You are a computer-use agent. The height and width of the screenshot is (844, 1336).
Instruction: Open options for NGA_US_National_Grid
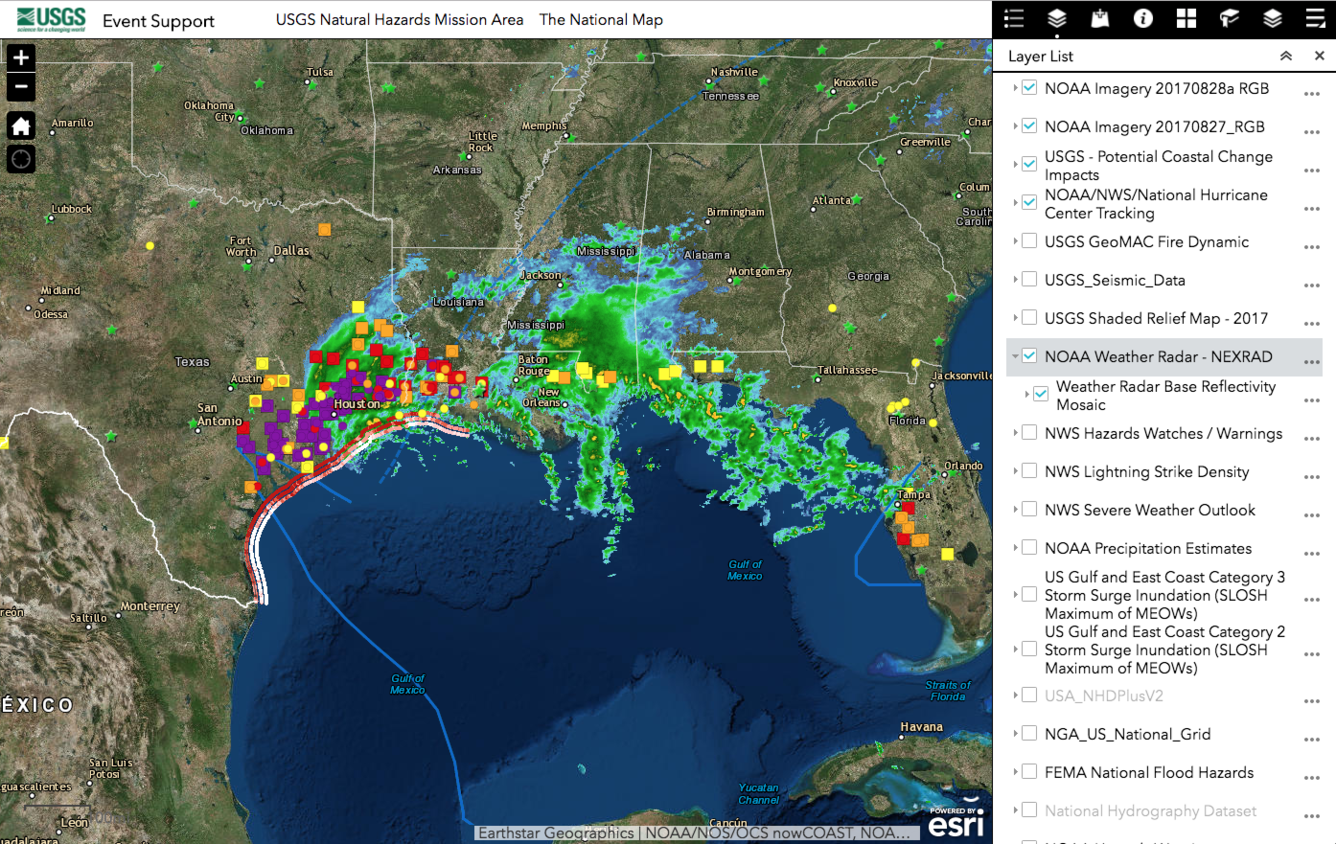click(1311, 740)
